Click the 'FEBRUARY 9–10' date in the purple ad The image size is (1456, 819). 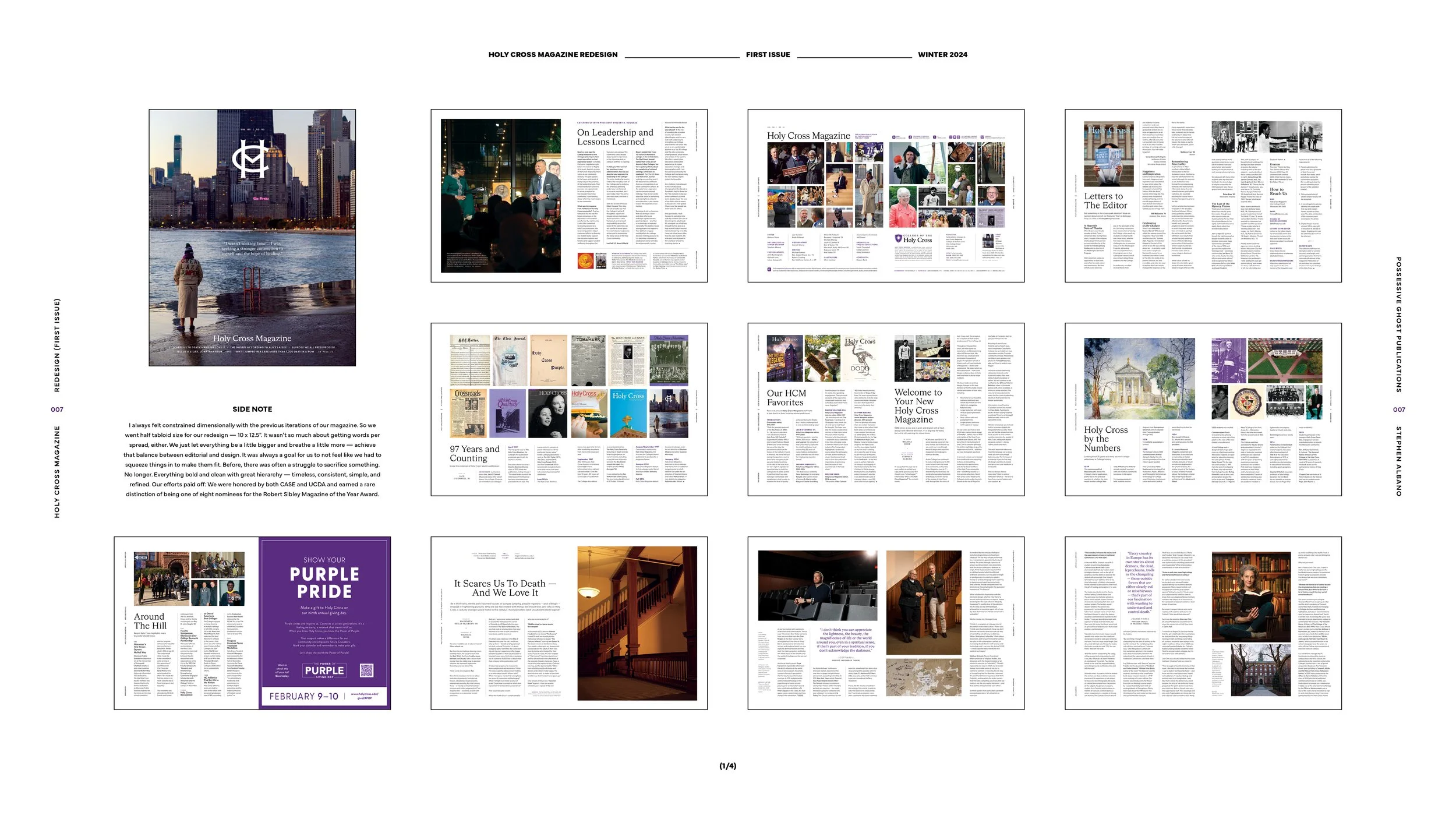pyautogui.click(x=303, y=697)
